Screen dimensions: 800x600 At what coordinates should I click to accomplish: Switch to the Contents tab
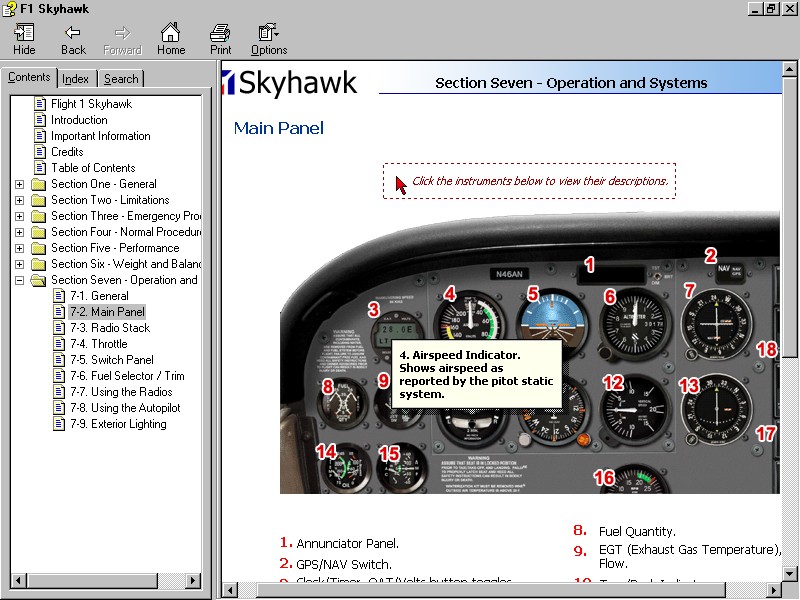(29, 77)
